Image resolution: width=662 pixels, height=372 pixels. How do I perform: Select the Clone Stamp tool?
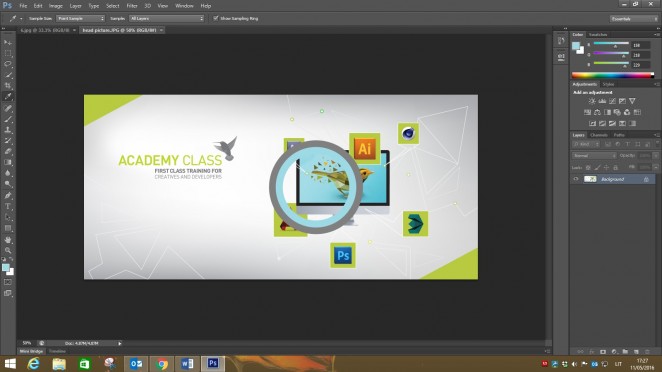pos(8,130)
